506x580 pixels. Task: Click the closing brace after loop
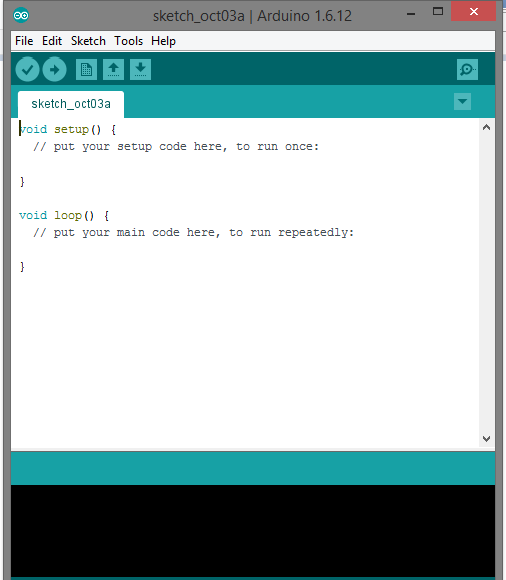click(x=22, y=267)
